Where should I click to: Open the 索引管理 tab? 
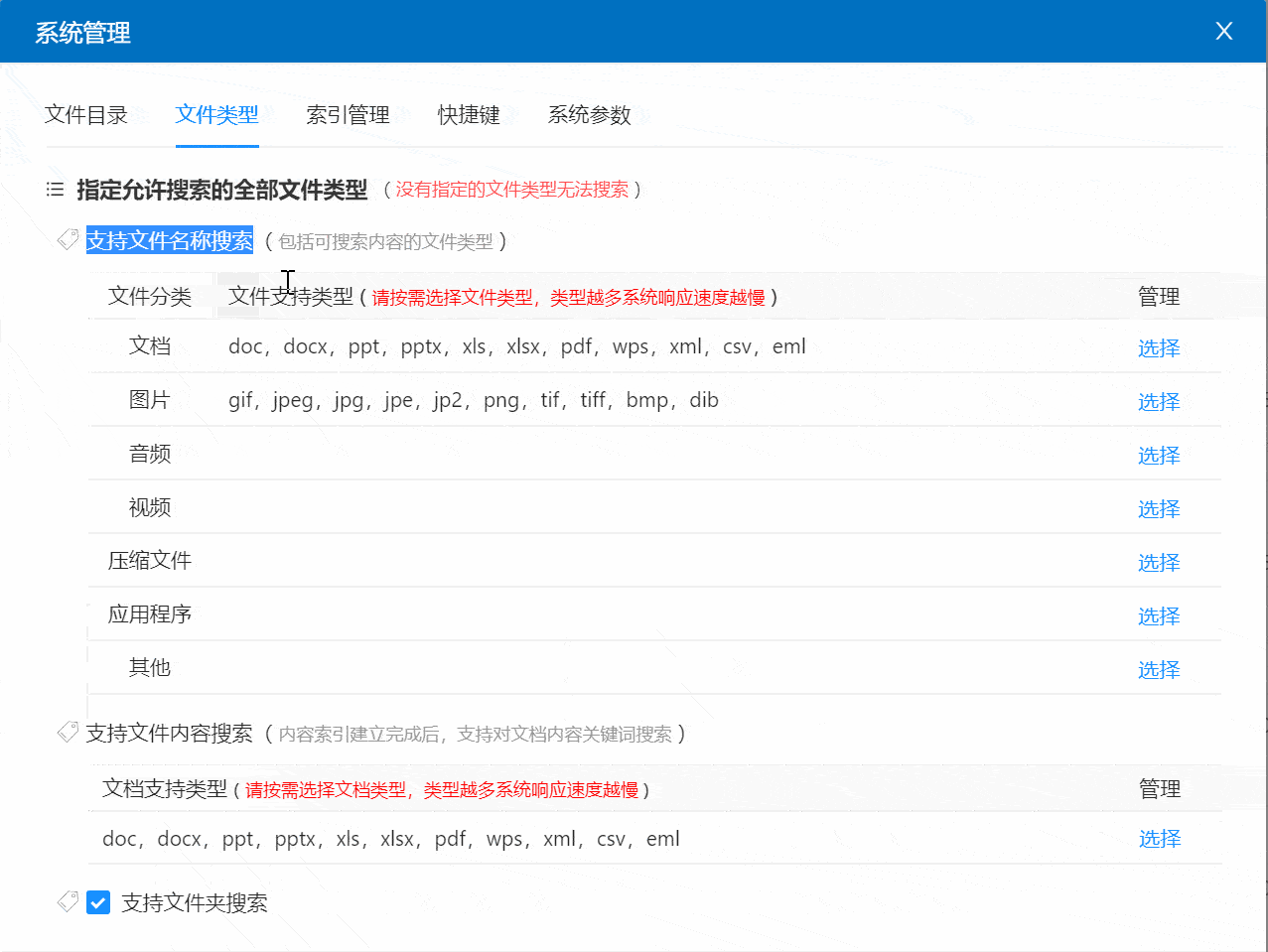click(x=348, y=115)
